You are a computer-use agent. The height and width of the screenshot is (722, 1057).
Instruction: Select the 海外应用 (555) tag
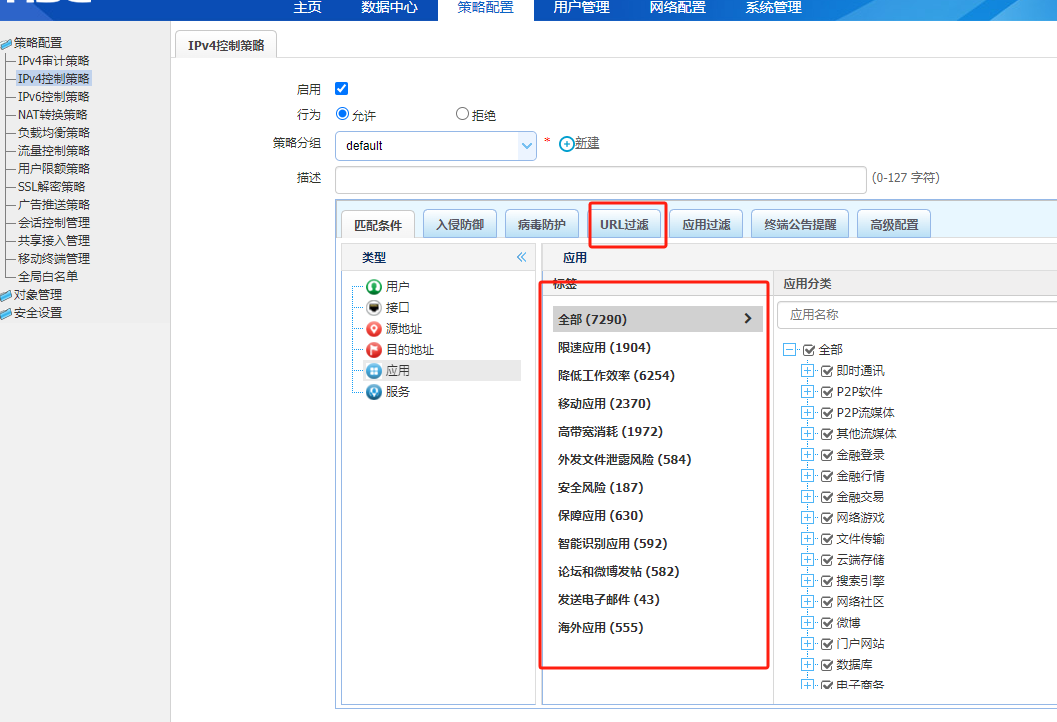pyautogui.click(x=601, y=628)
